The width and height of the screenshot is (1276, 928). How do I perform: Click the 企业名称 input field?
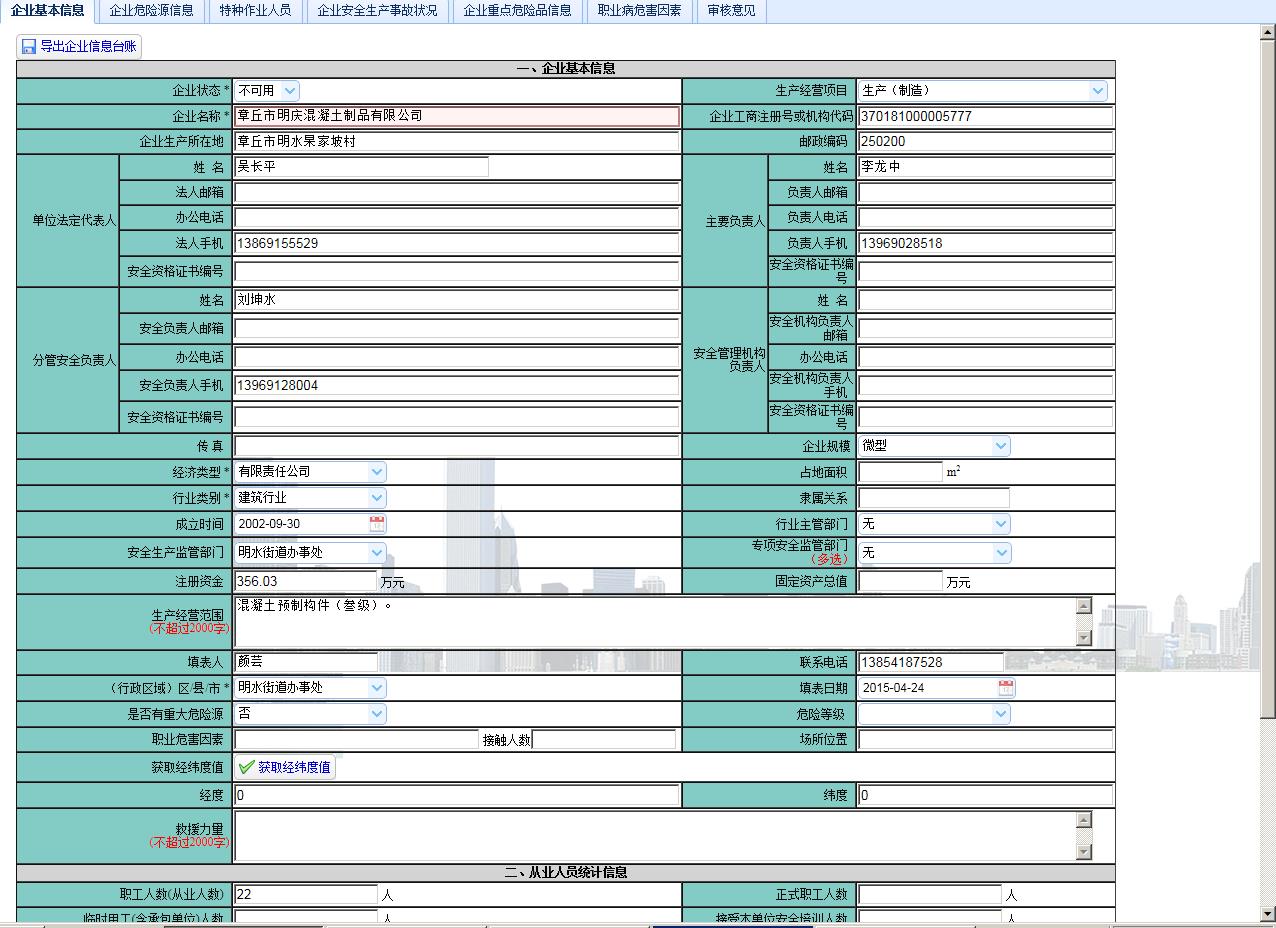pyautogui.click(x=457, y=116)
